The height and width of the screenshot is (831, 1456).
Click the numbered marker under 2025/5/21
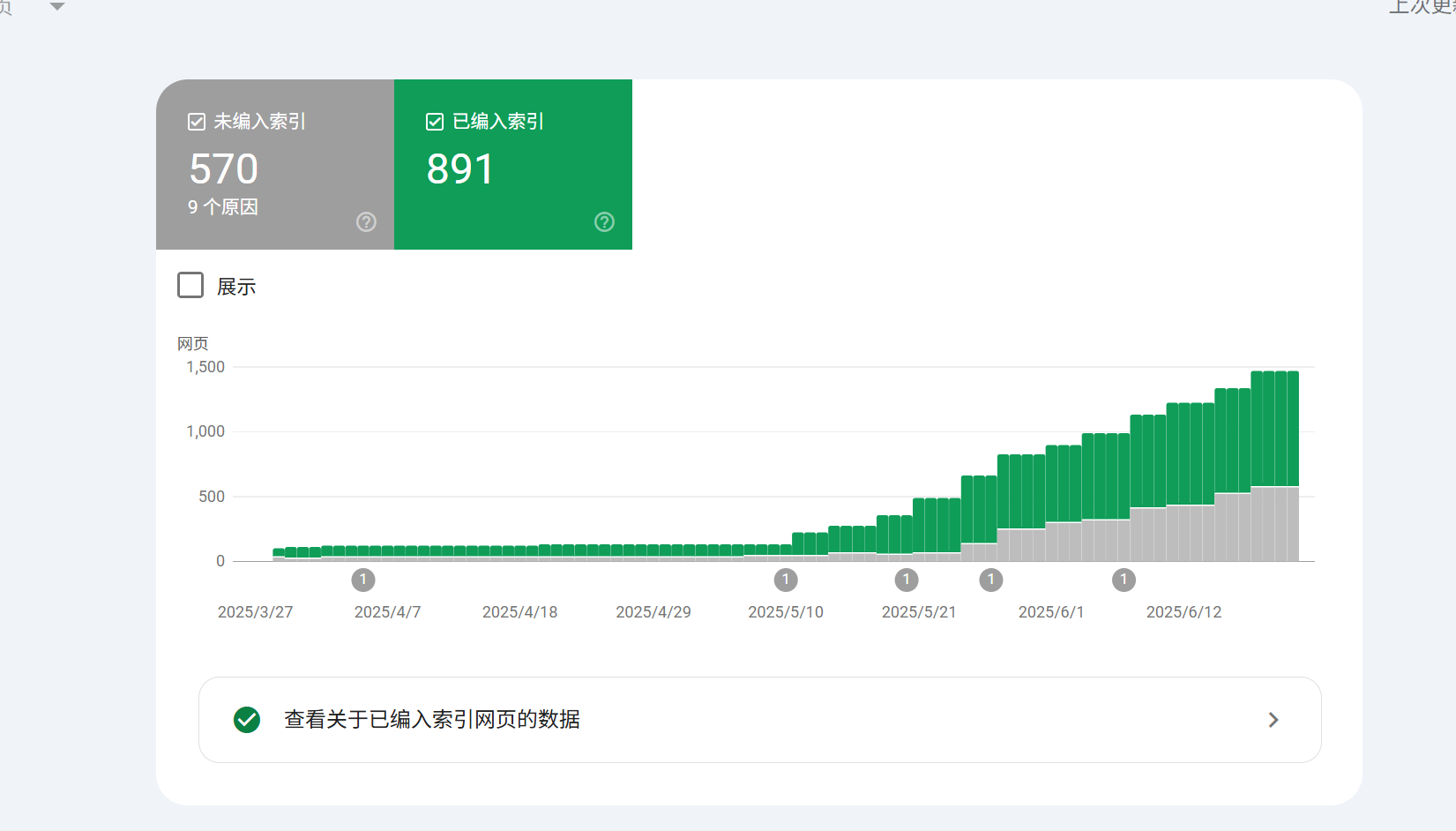click(907, 580)
